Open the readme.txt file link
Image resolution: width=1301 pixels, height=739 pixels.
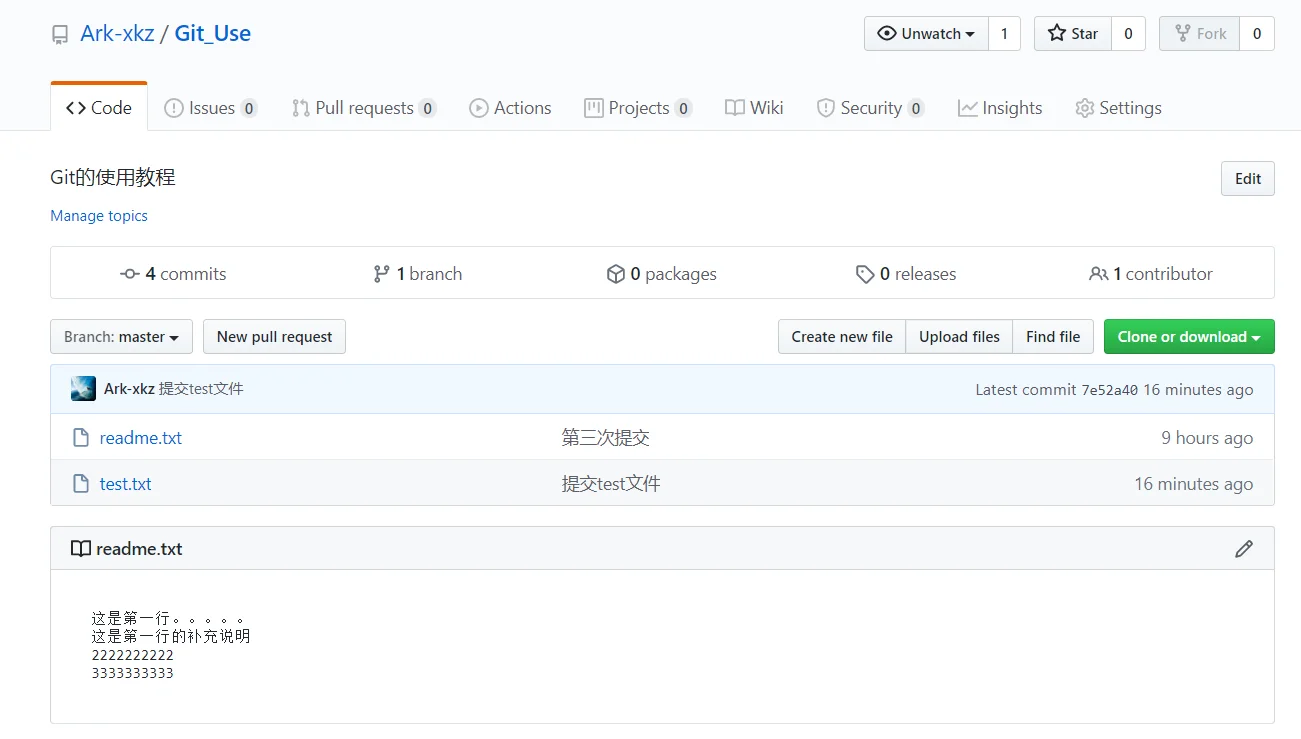141,438
